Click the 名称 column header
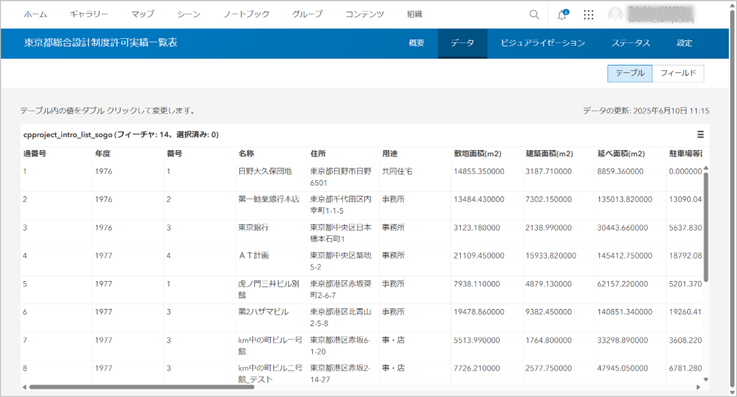The image size is (737, 397). 246,154
